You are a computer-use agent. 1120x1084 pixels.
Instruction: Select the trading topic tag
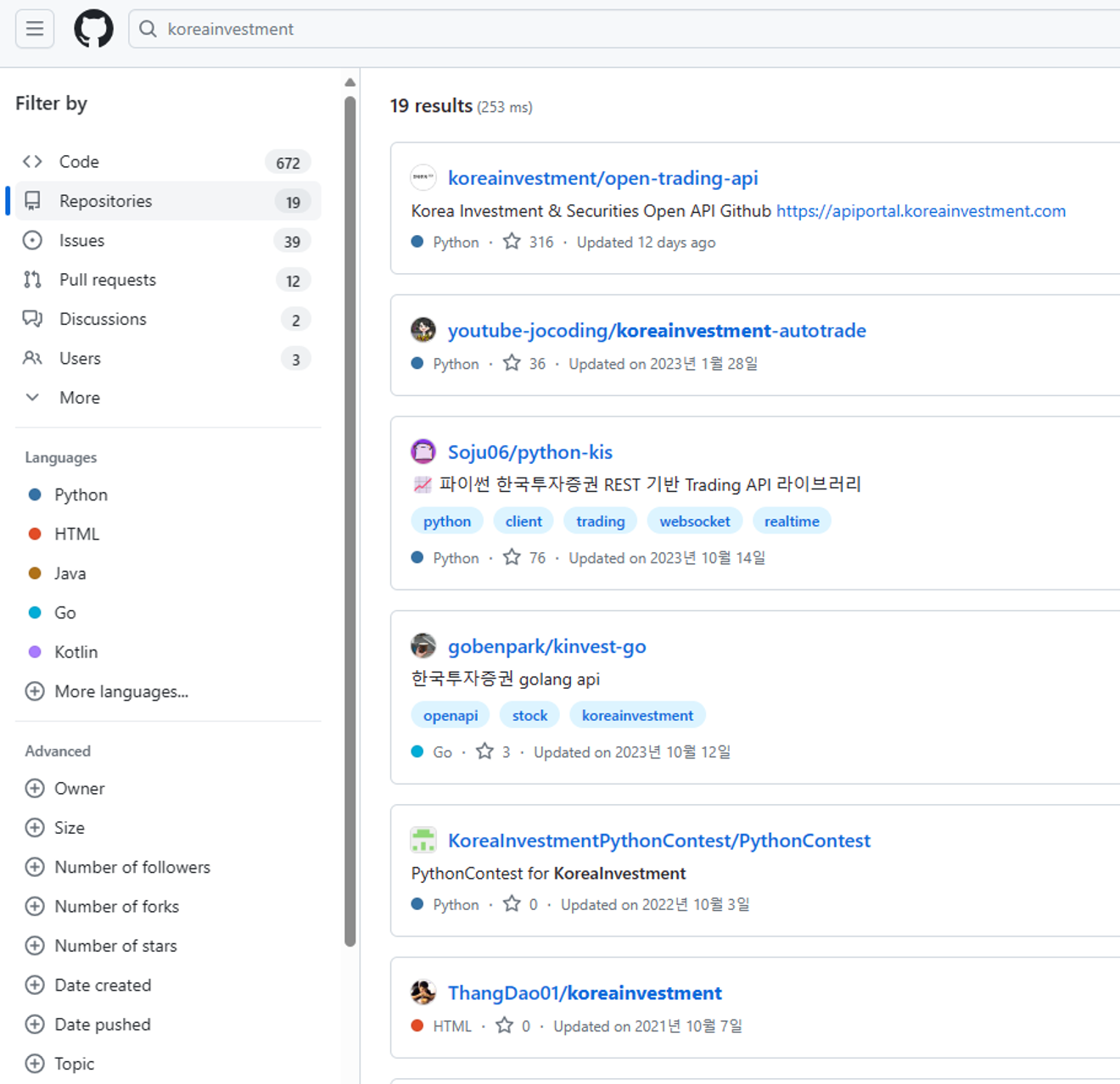pos(601,521)
